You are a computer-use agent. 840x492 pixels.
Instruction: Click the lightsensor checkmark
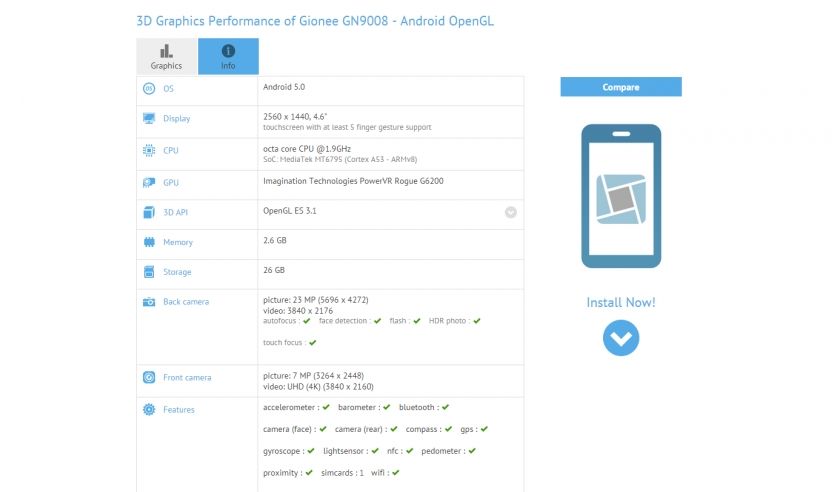(375, 451)
